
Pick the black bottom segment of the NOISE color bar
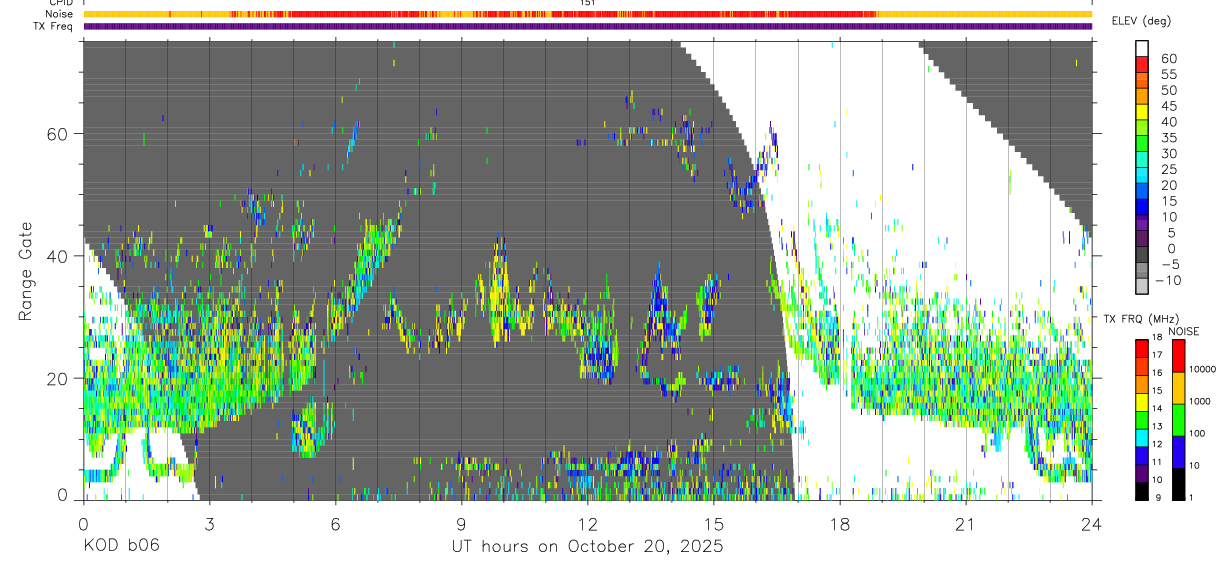point(1178,484)
